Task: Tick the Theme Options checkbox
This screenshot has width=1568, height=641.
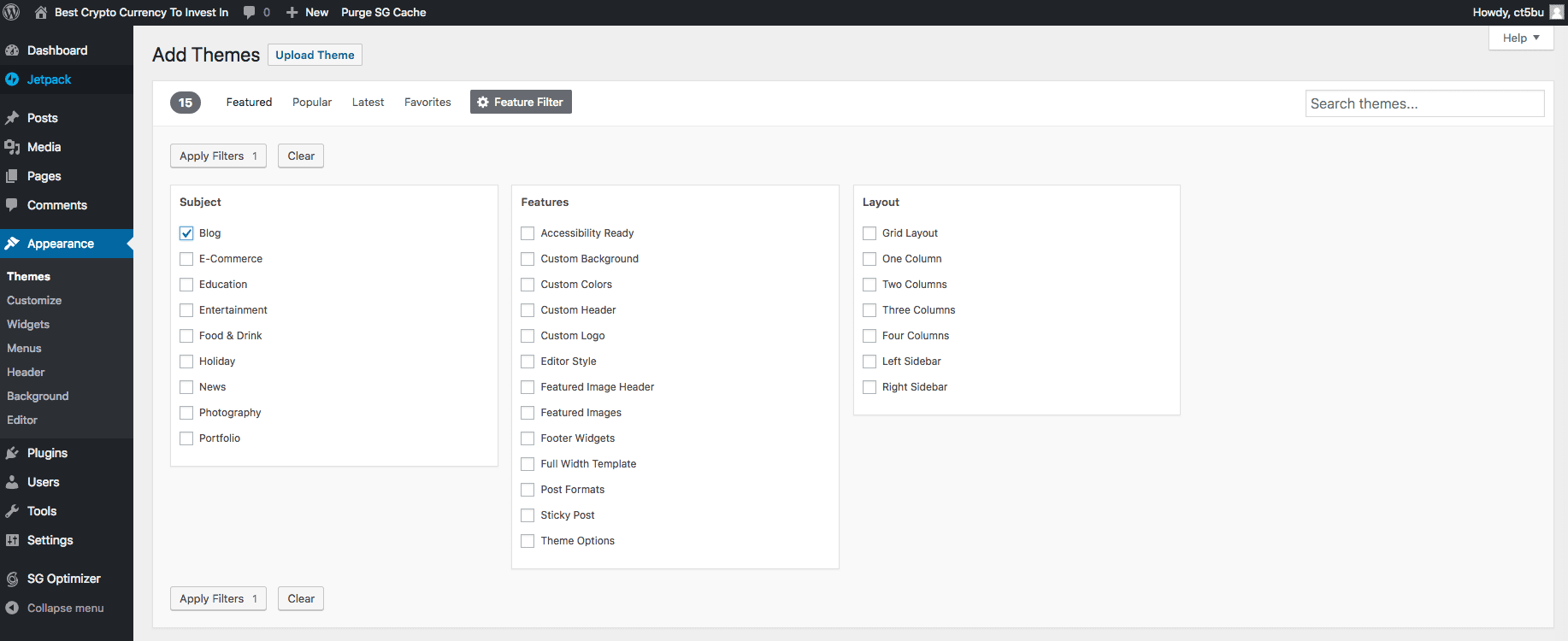Action: [x=528, y=541]
